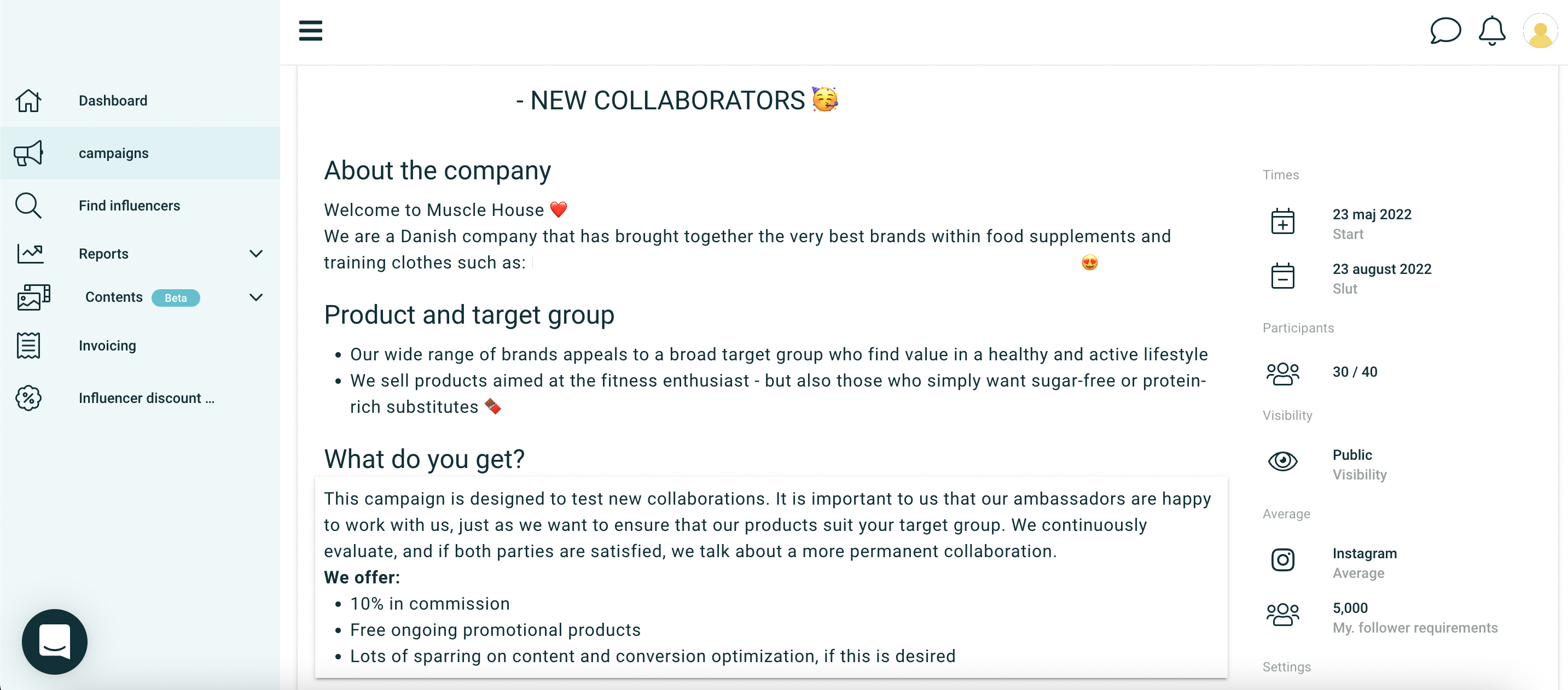Open the notifications bell
1568x690 pixels.
tap(1491, 31)
